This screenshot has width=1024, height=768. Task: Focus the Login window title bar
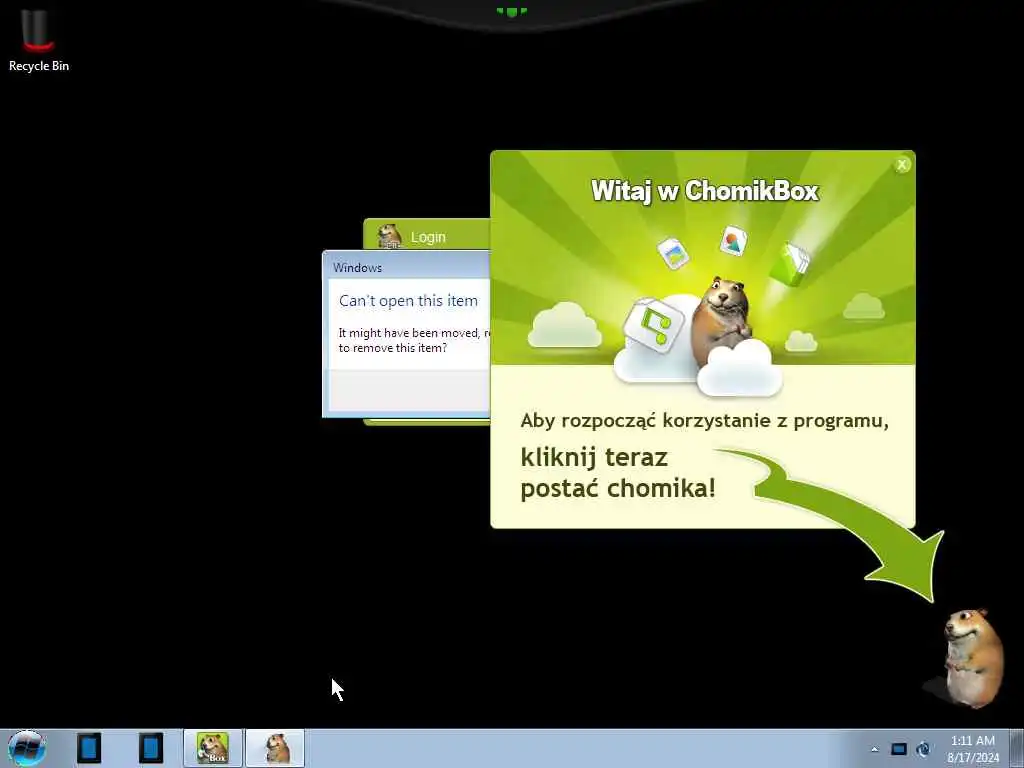[427, 235]
